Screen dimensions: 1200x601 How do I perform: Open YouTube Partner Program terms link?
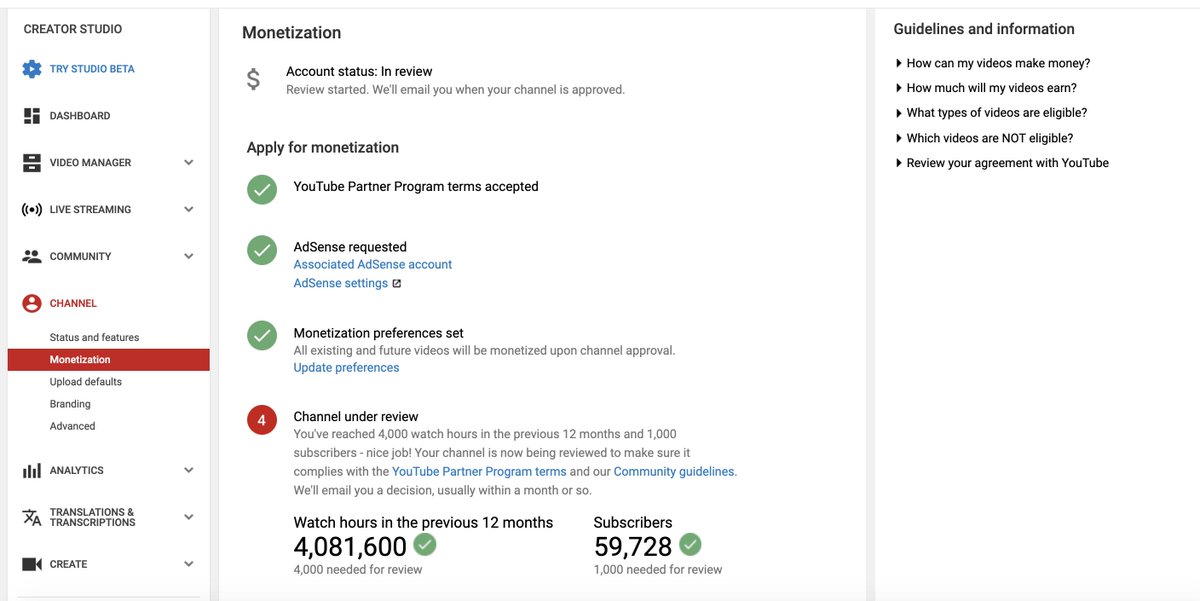[x=479, y=472]
